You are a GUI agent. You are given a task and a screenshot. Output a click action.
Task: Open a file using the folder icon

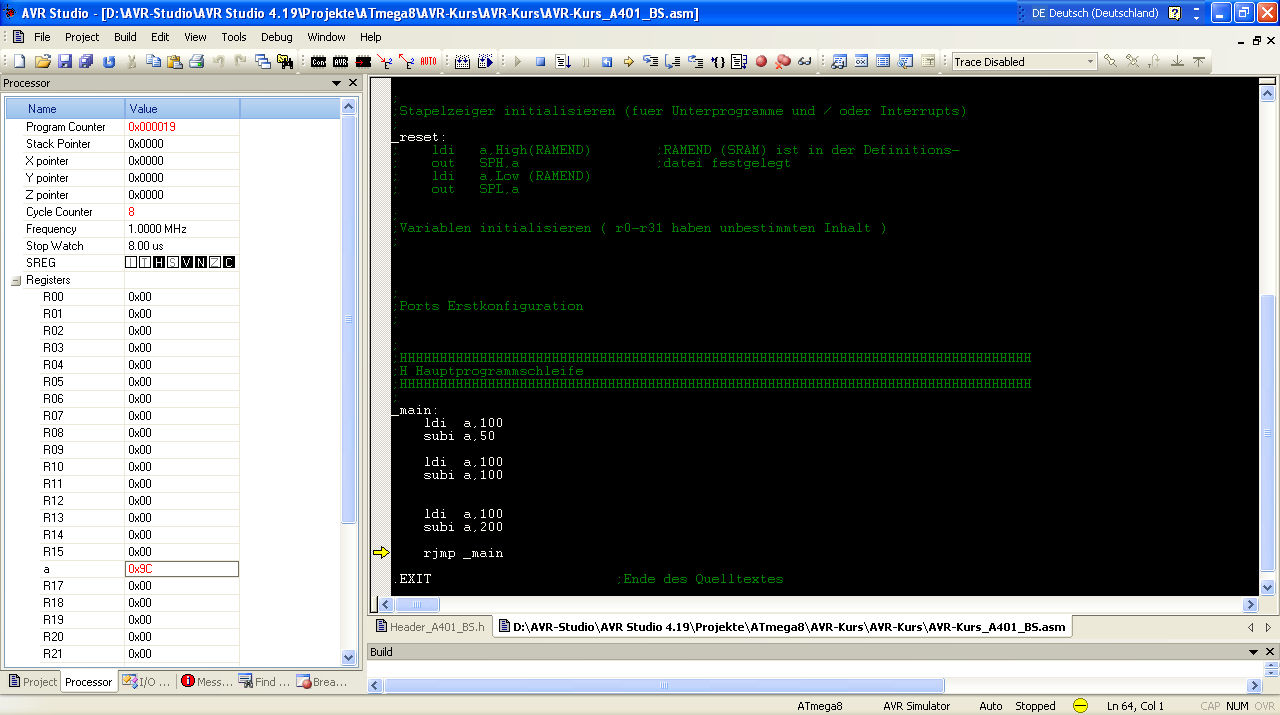point(43,62)
